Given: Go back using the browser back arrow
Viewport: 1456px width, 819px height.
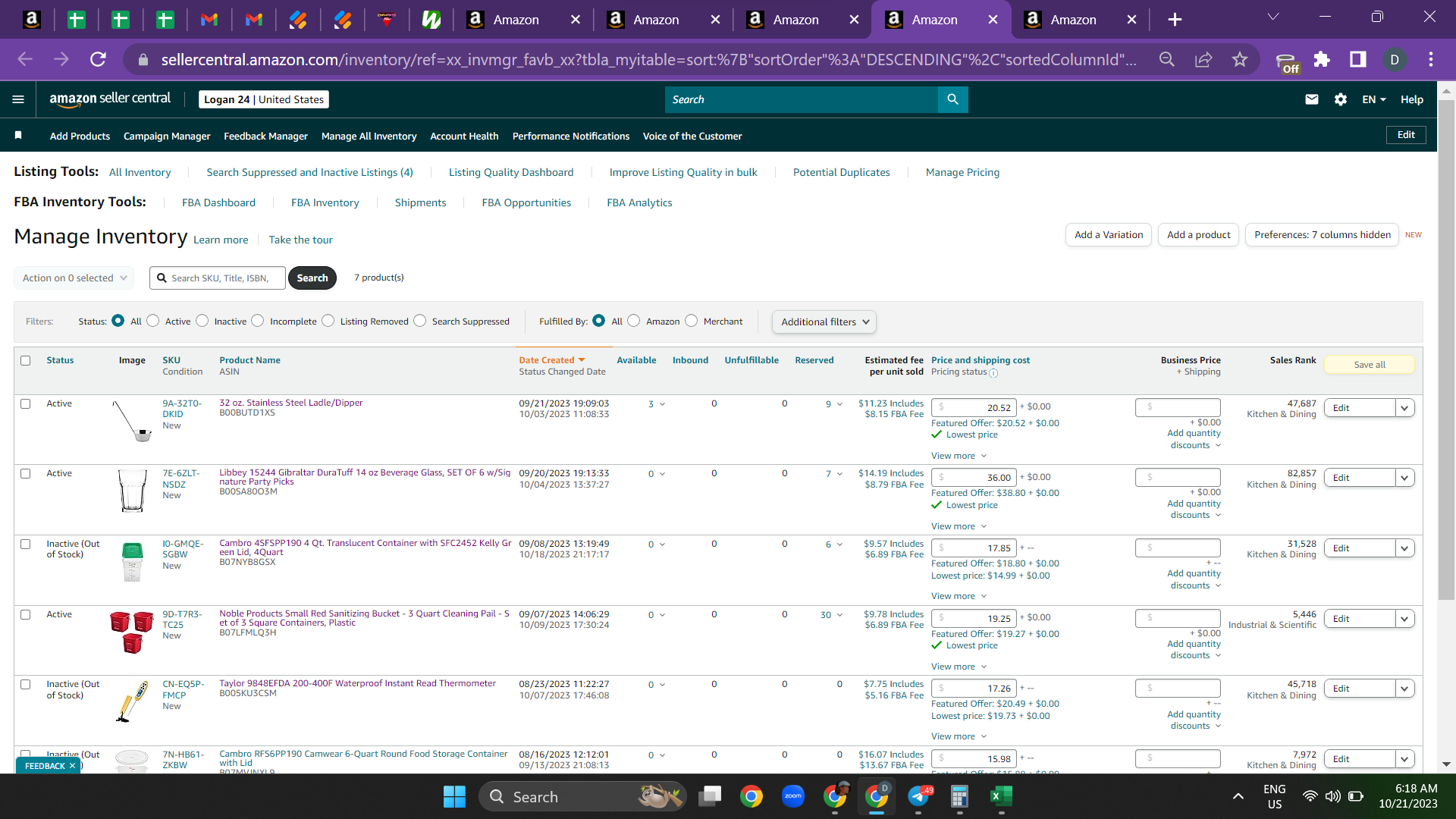Looking at the screenshot, I should pos(25,59).
